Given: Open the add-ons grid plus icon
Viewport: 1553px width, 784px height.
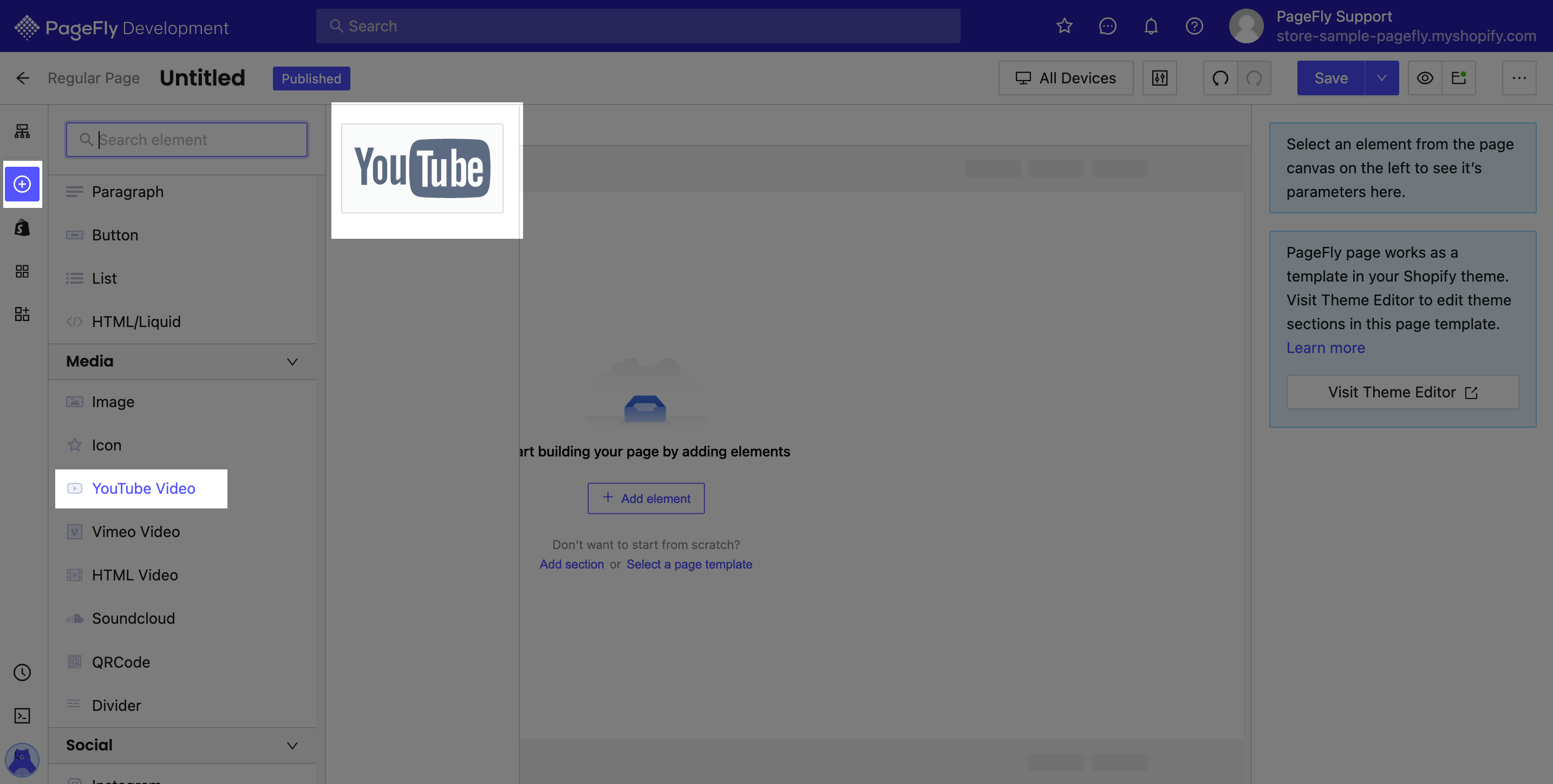Looking at the screenshot, I should [22, 314].
